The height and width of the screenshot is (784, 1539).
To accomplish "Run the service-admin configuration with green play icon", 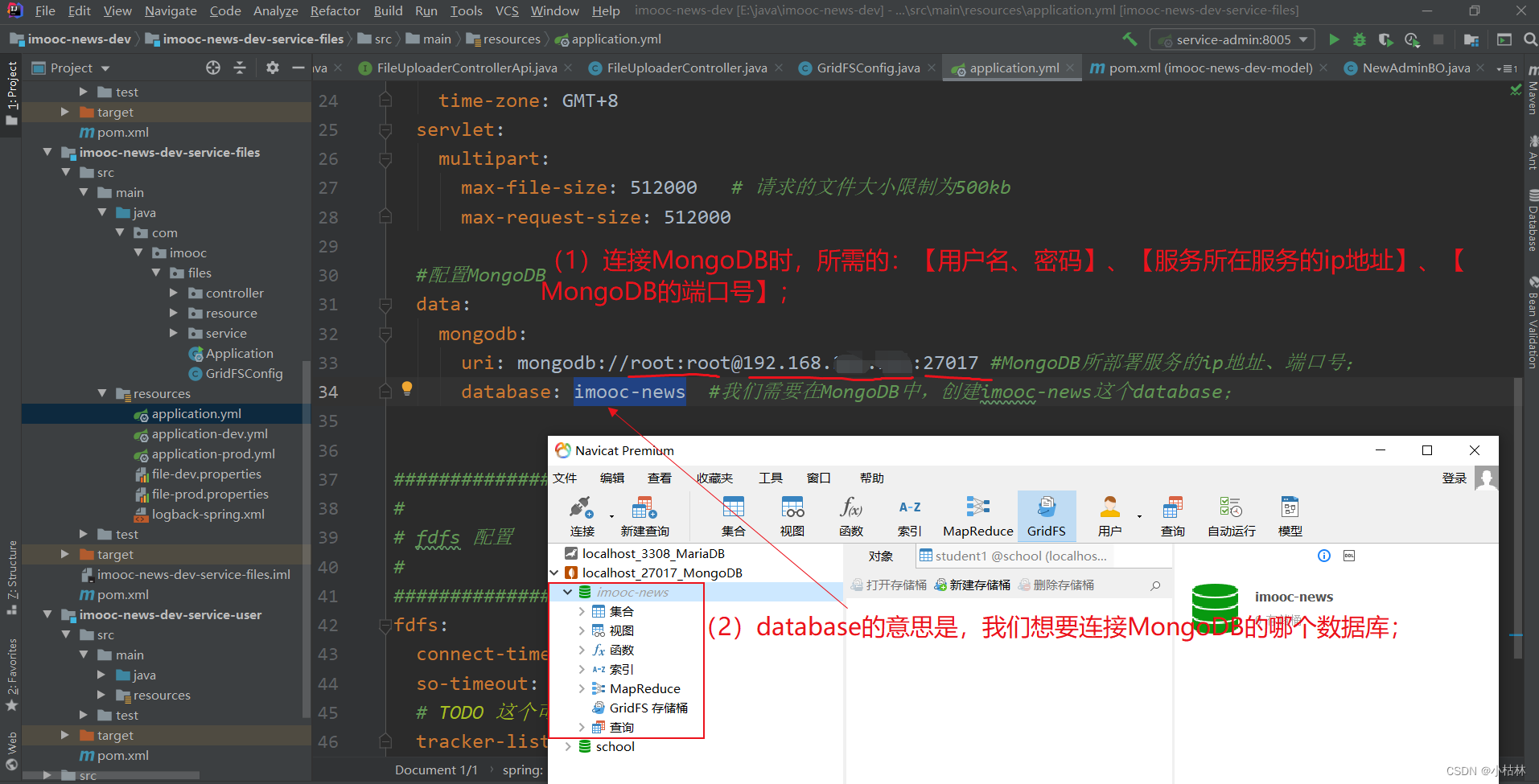I will point(1334,39).
